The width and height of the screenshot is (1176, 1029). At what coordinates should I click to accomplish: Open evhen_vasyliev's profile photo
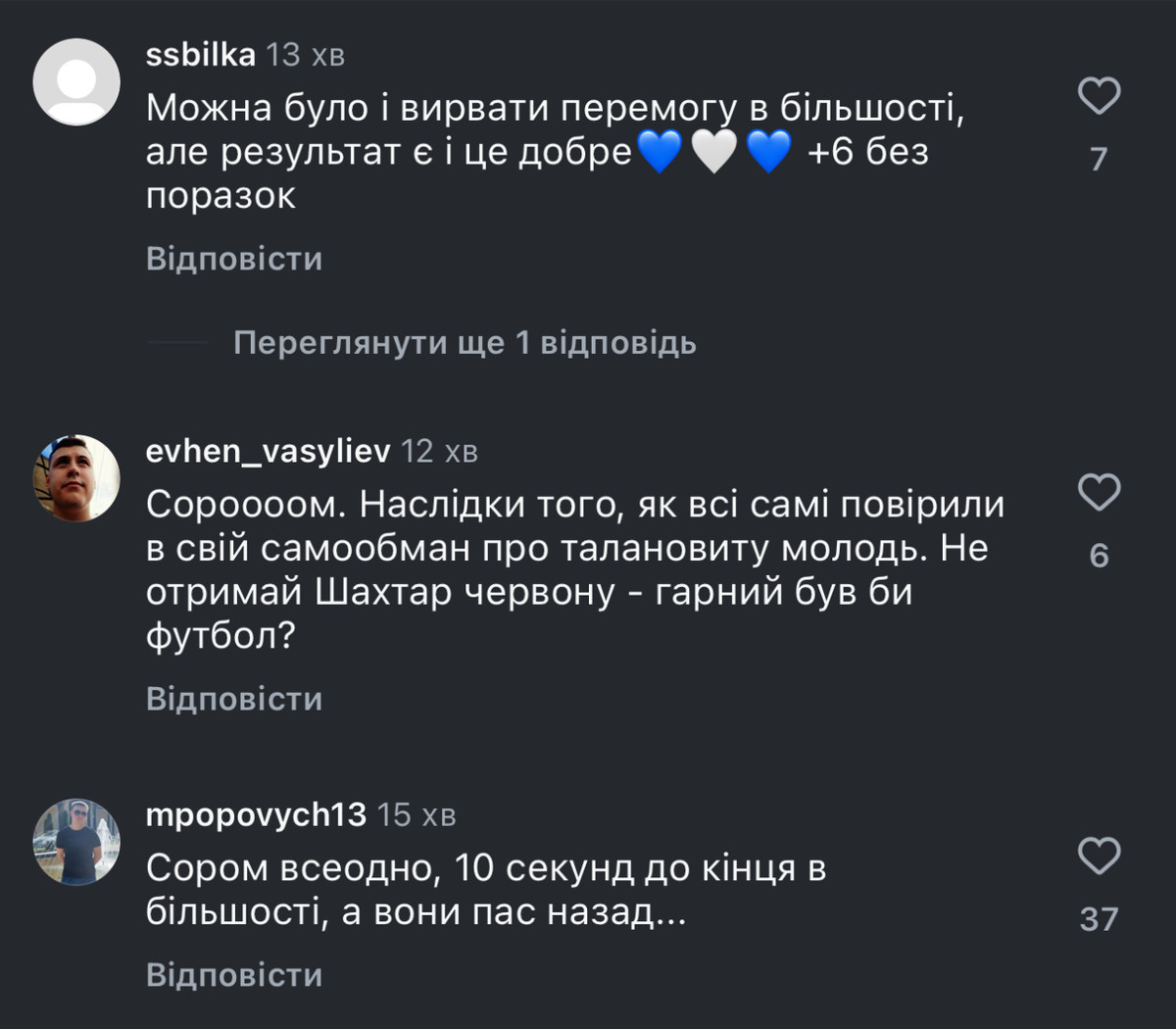click(76, 478)
